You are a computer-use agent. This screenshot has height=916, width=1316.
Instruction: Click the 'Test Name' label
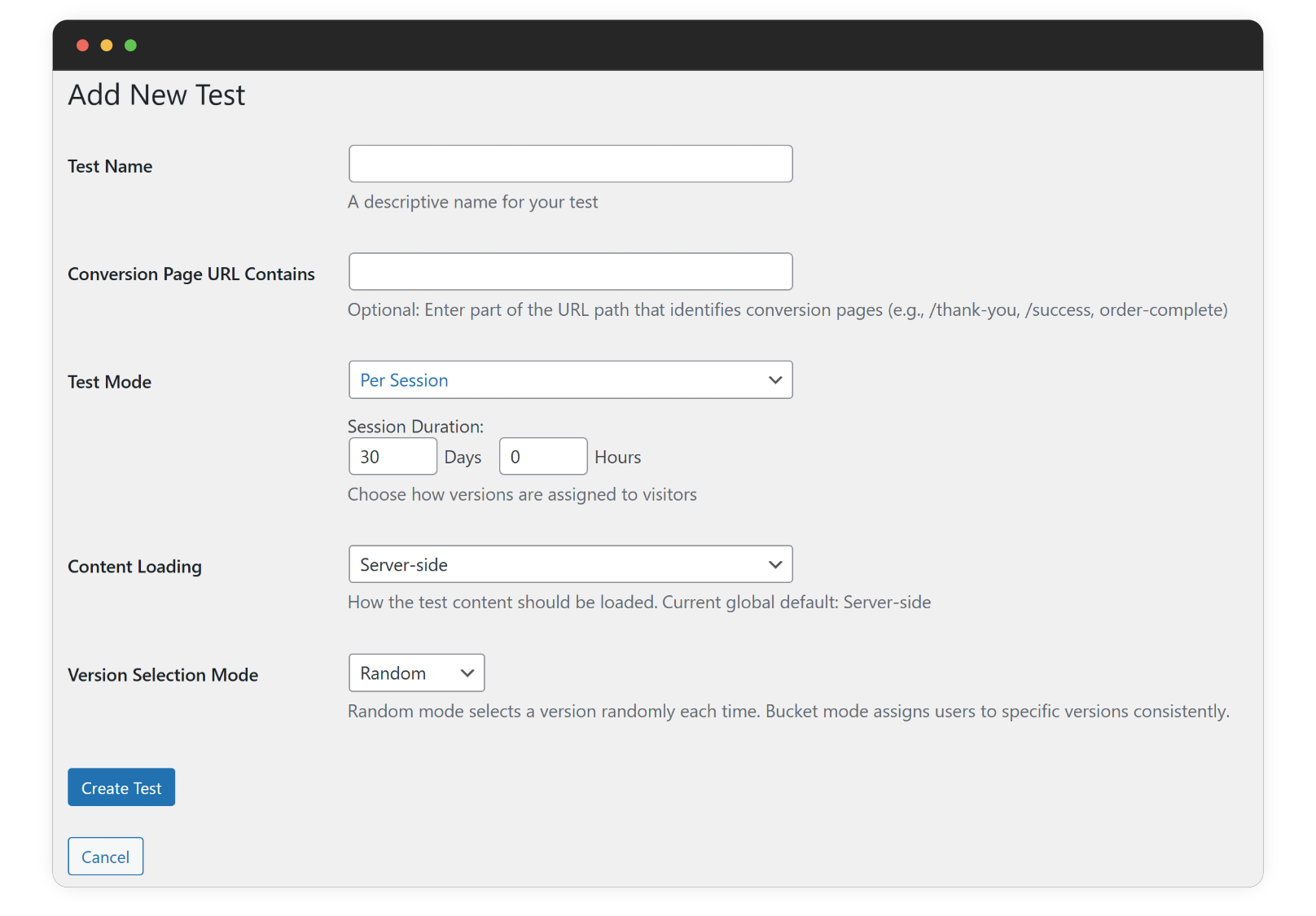tap(110, 166)
